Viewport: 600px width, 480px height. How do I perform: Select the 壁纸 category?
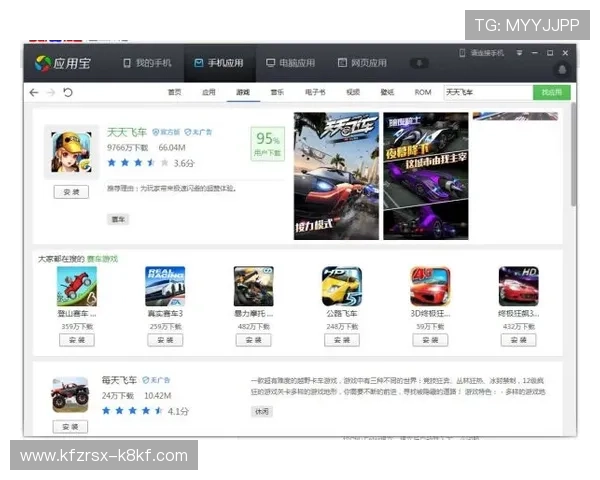[x=387, y=92]
